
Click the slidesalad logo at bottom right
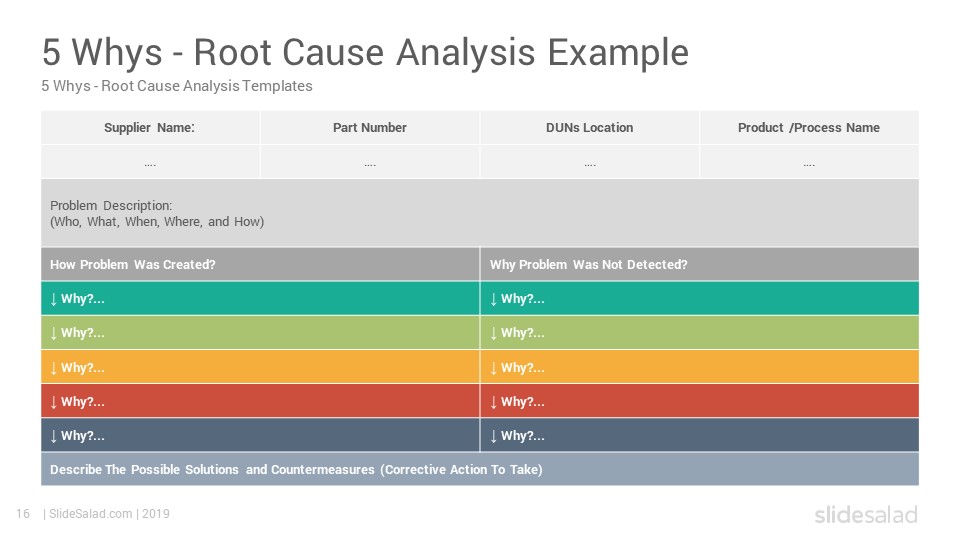click(x=866, y=514)
